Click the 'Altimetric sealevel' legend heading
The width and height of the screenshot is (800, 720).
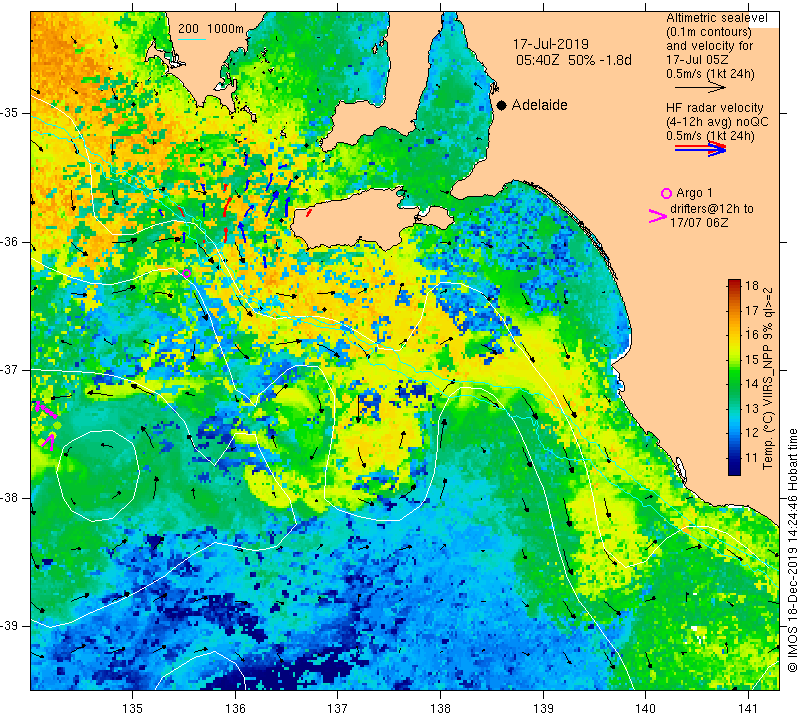[716, 18]
